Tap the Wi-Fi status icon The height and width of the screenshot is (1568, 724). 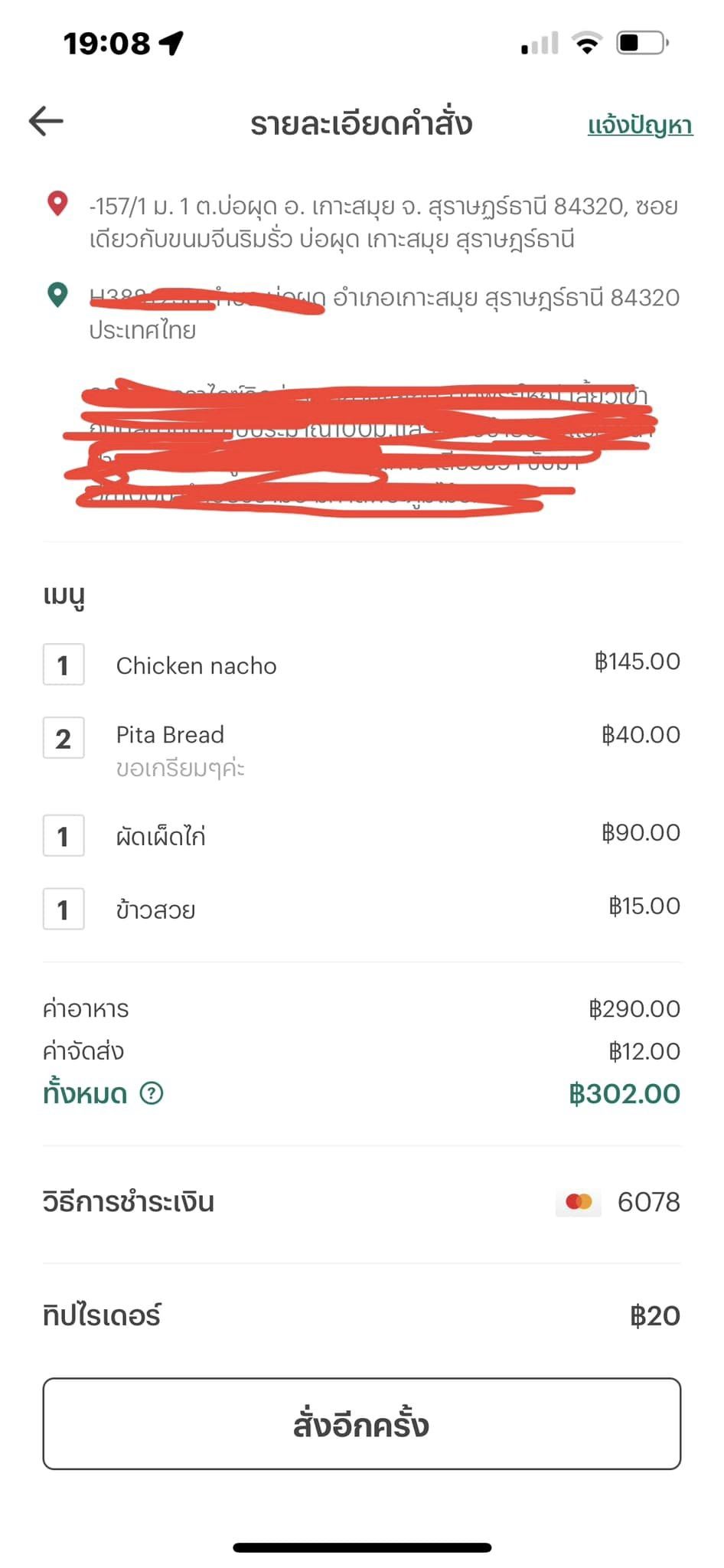click(x=587, y=43)
